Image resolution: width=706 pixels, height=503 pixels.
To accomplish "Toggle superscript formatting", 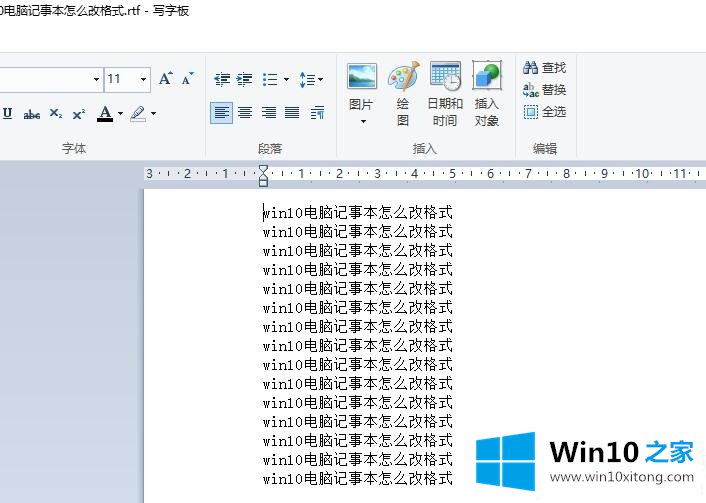I will pos(79,114).
